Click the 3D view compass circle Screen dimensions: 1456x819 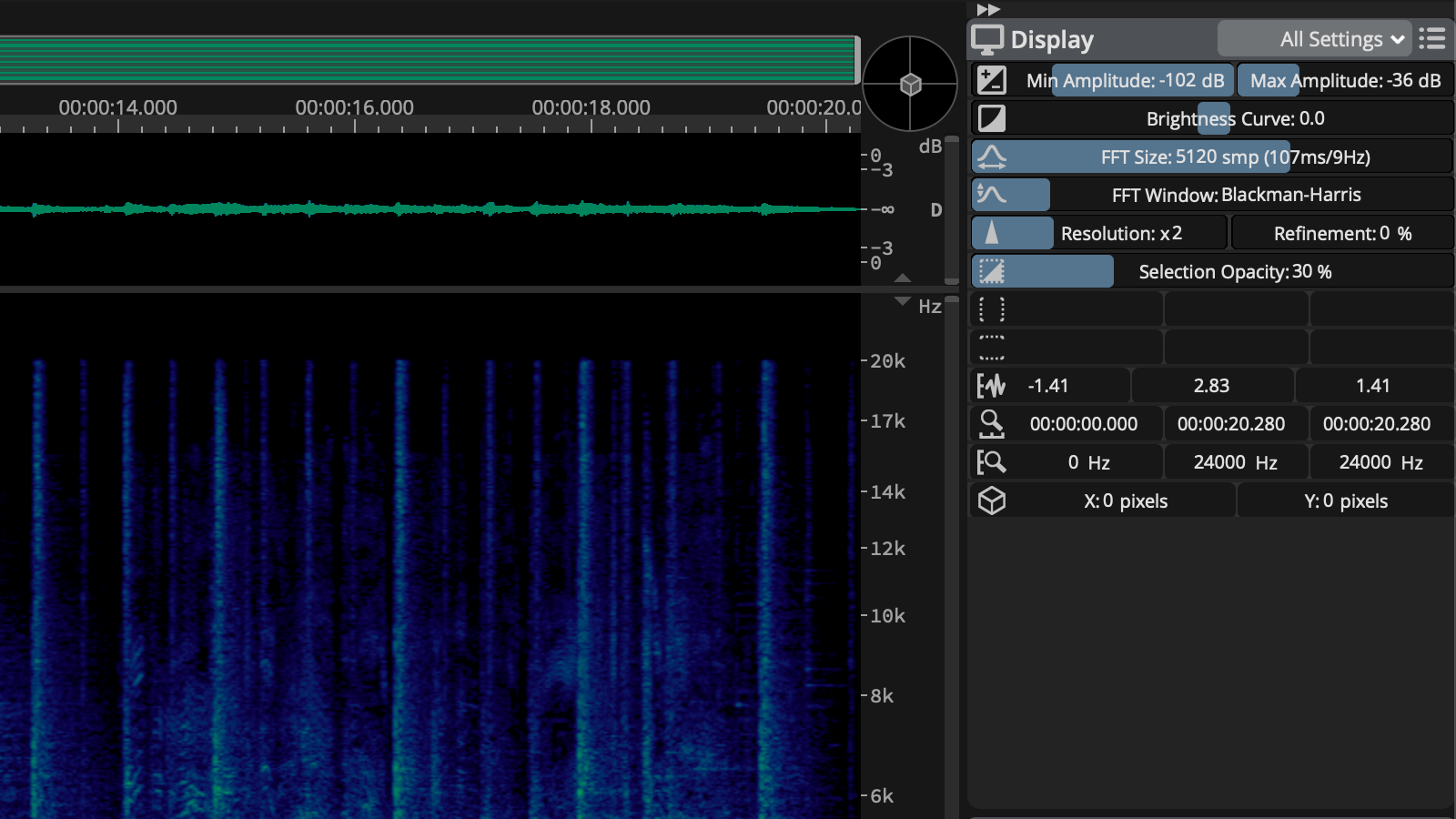[x=910, y=84]
